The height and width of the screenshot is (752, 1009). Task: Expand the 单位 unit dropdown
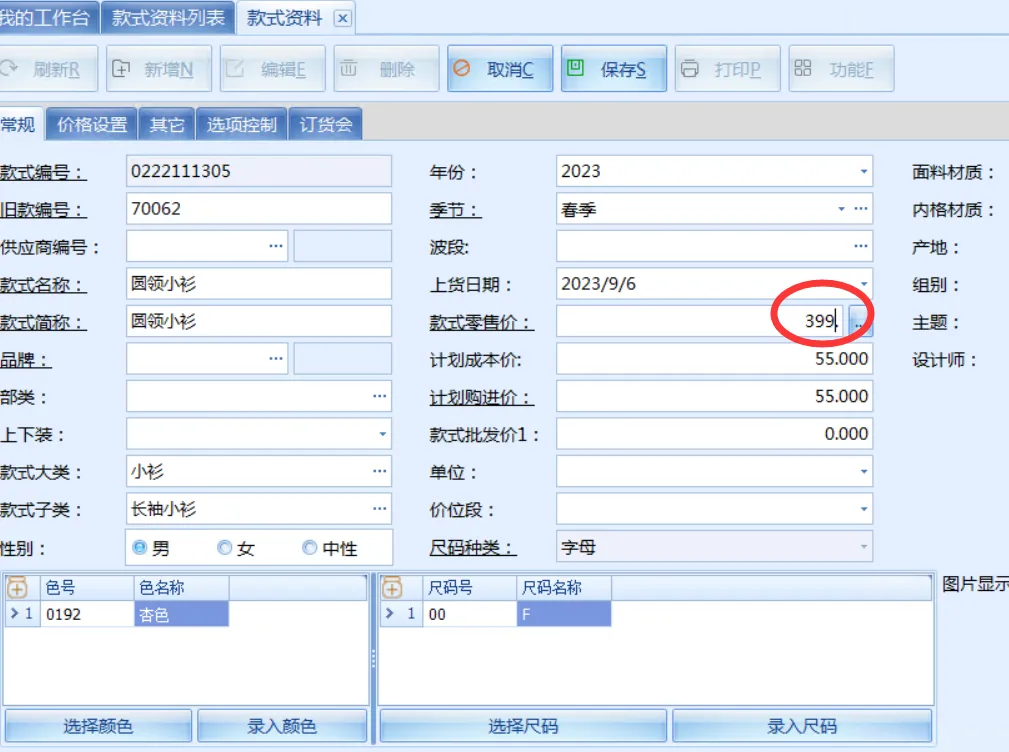click(x=863, y=472)
